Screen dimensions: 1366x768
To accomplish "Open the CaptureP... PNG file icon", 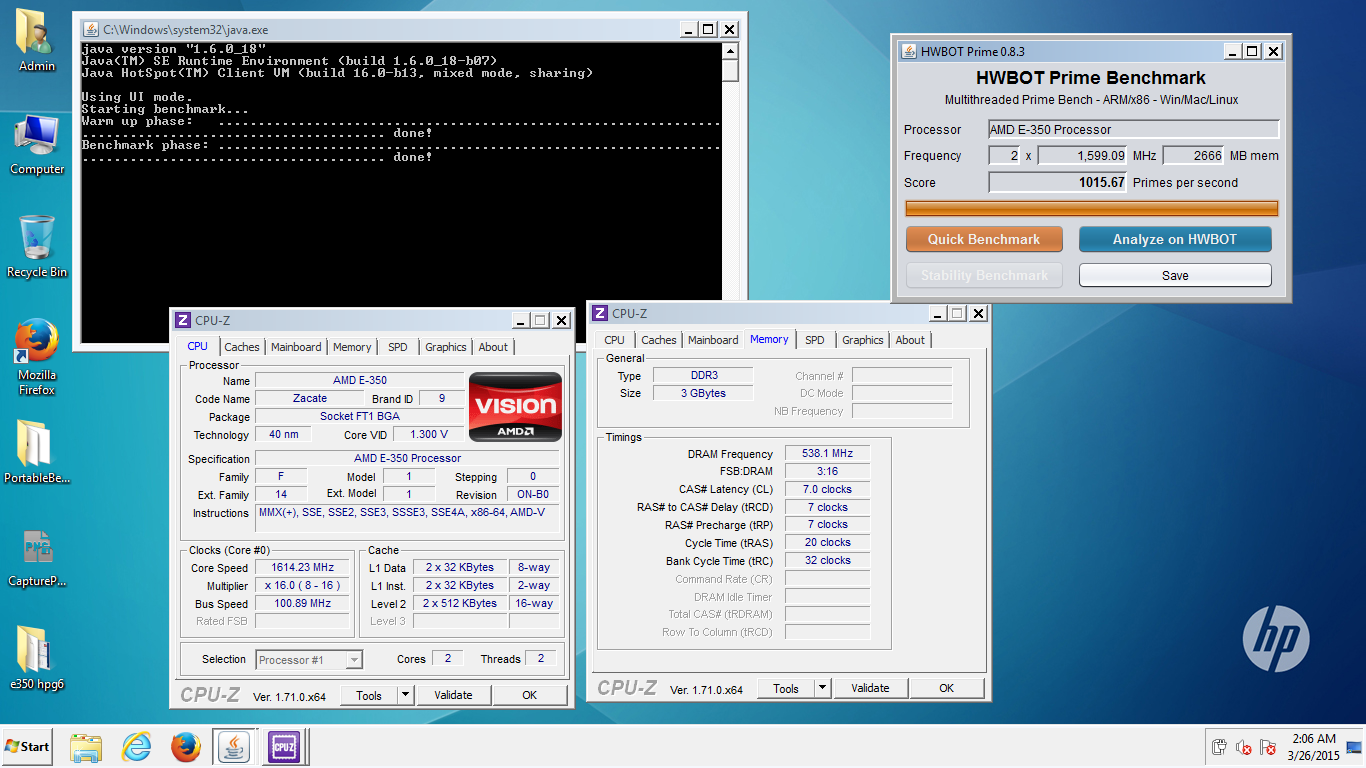I will coord(37,557).
